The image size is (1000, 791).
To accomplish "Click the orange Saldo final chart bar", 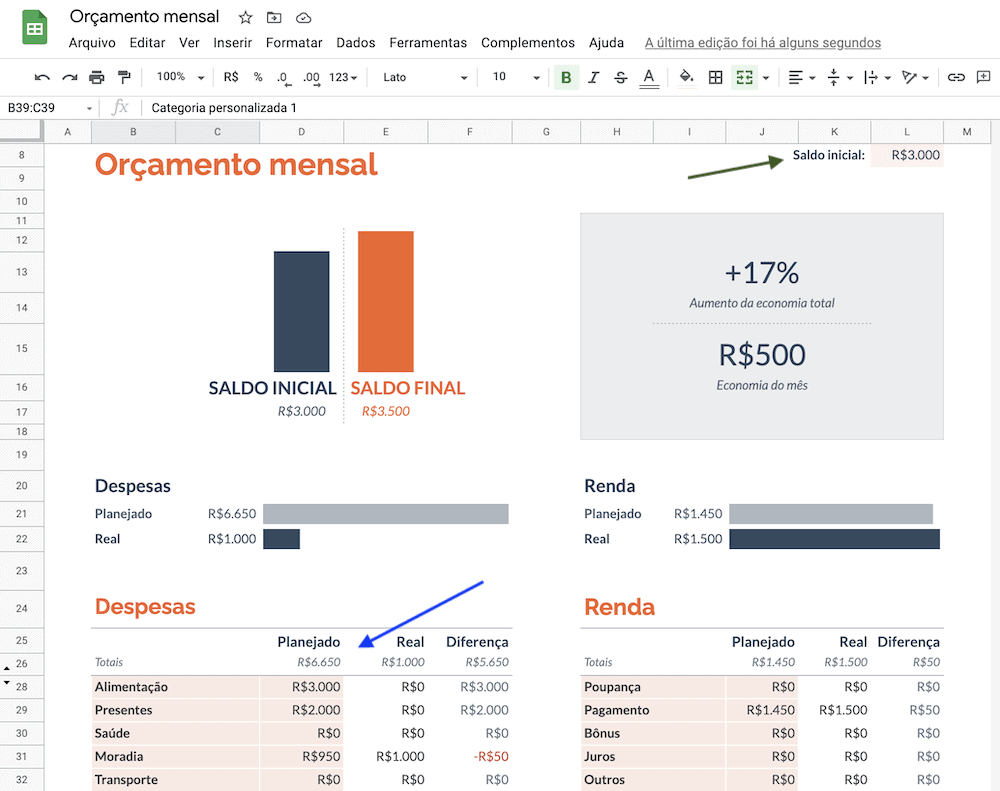I will tap(386, 302).
